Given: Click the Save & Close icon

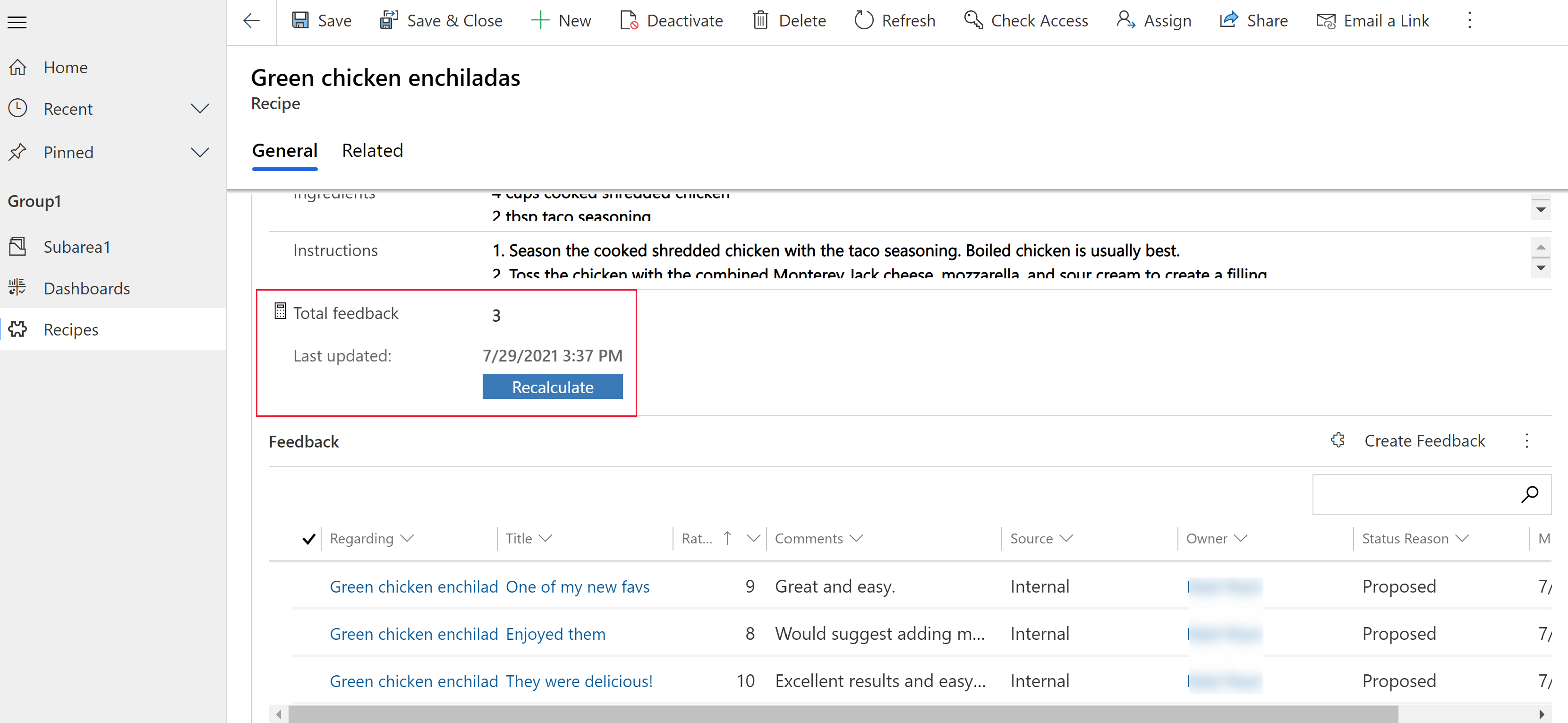Looking at the screenshot, I should click(x=388, y=21).
